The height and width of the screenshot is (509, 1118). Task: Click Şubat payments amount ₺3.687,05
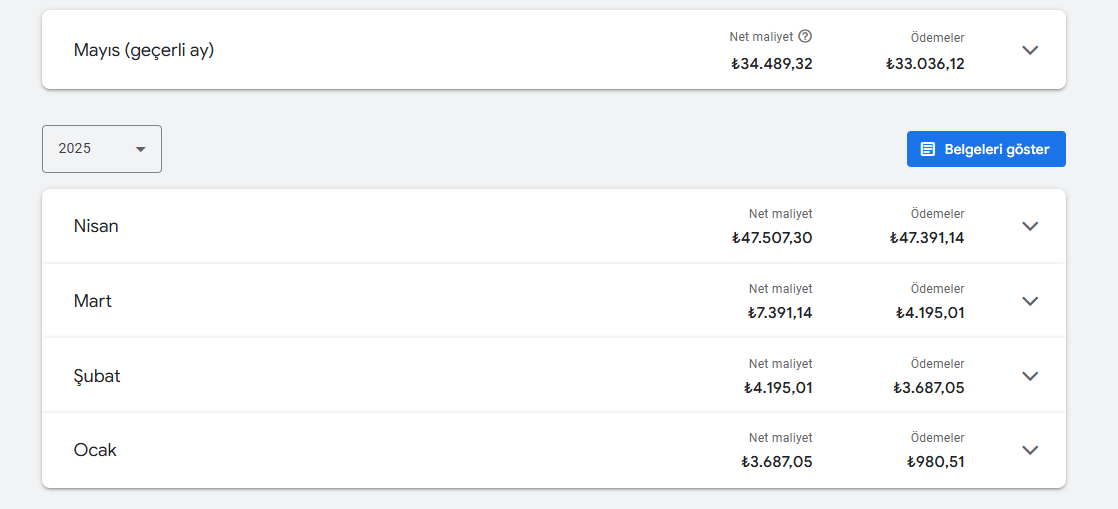(928, 388)
